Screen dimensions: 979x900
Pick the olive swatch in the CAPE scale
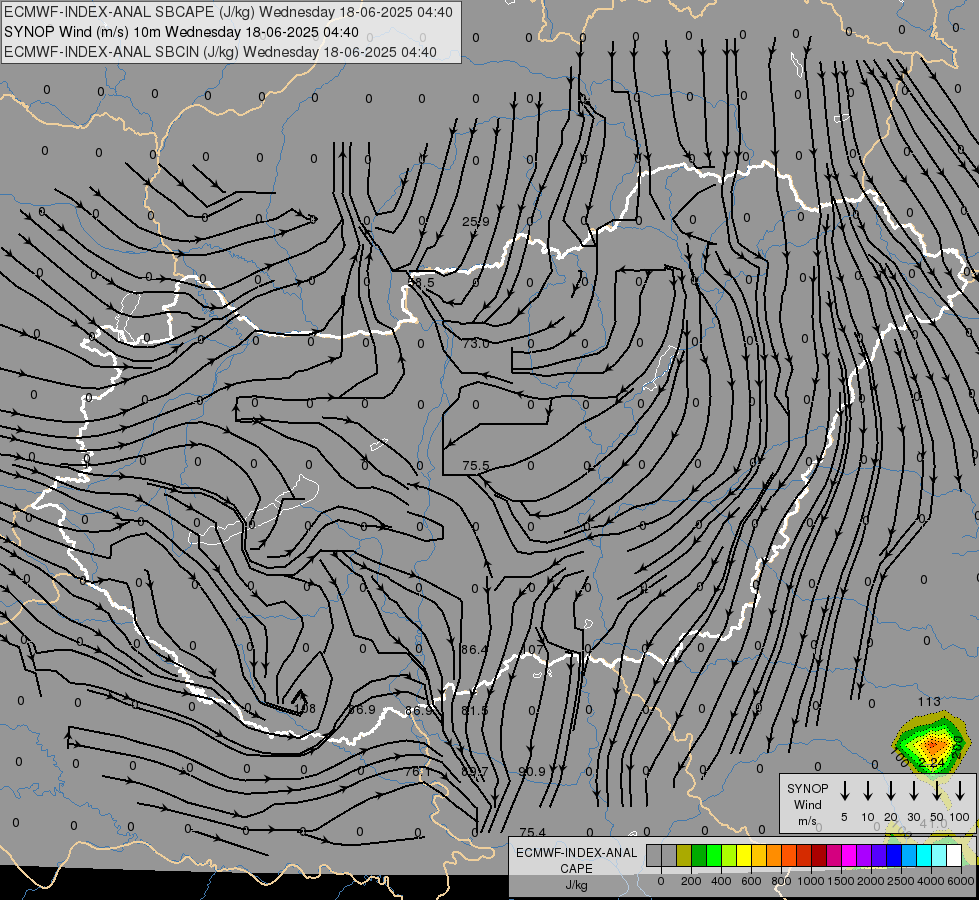tap(684, 855)
